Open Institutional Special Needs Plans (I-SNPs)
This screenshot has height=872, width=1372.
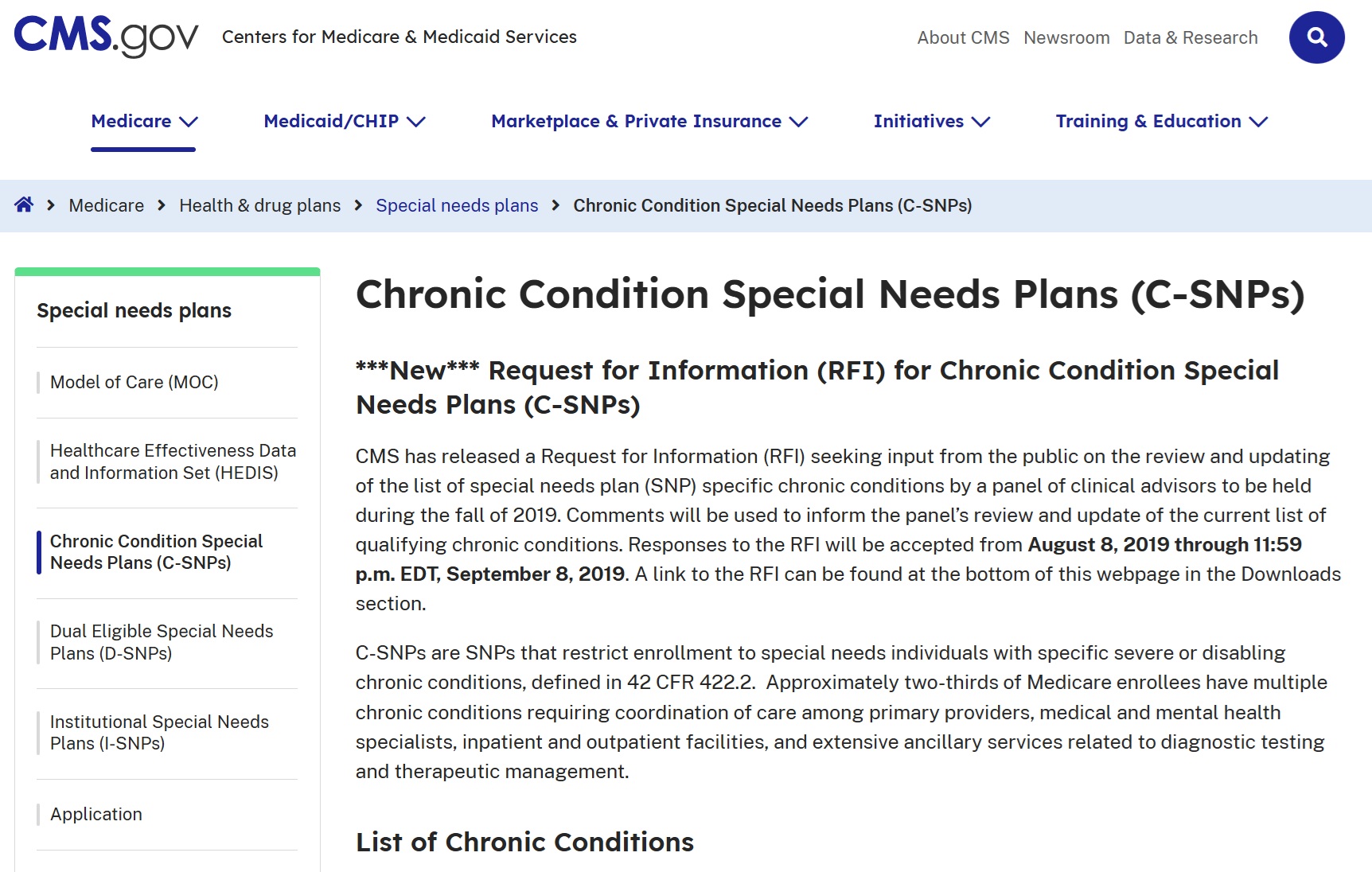click(x=159, y=732)
